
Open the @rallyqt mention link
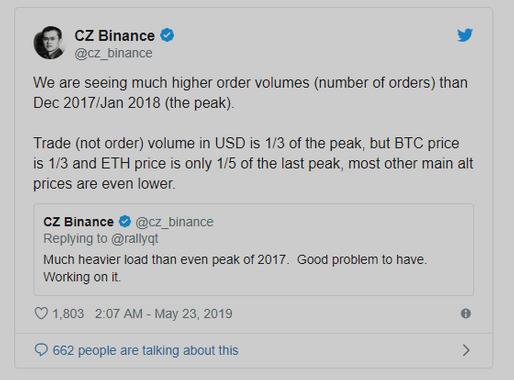(135, 239)
